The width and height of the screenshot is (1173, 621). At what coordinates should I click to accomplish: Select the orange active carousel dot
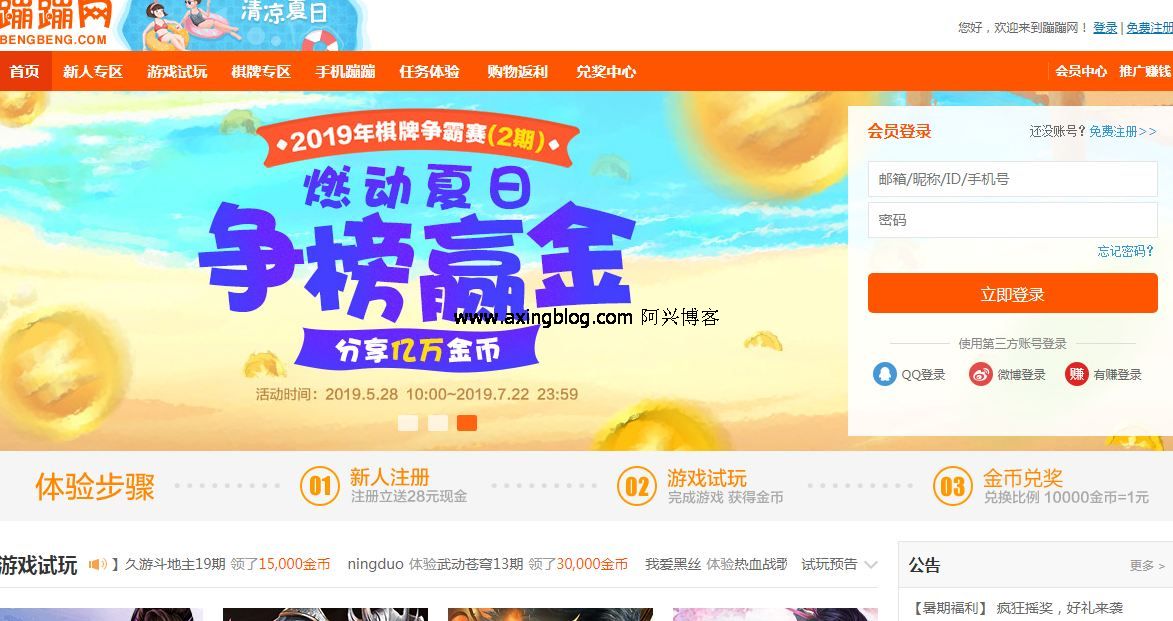pos(467,423)
